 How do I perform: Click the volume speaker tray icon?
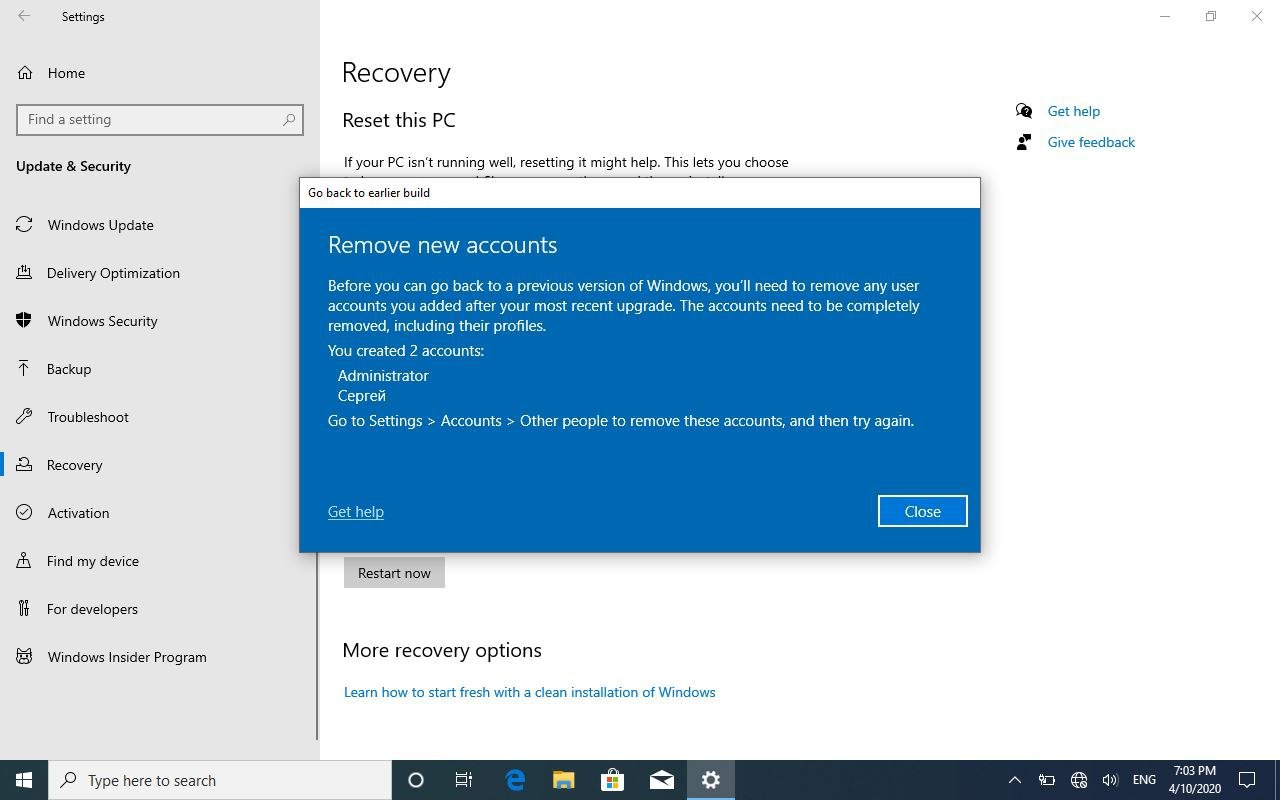[1109, 780]
